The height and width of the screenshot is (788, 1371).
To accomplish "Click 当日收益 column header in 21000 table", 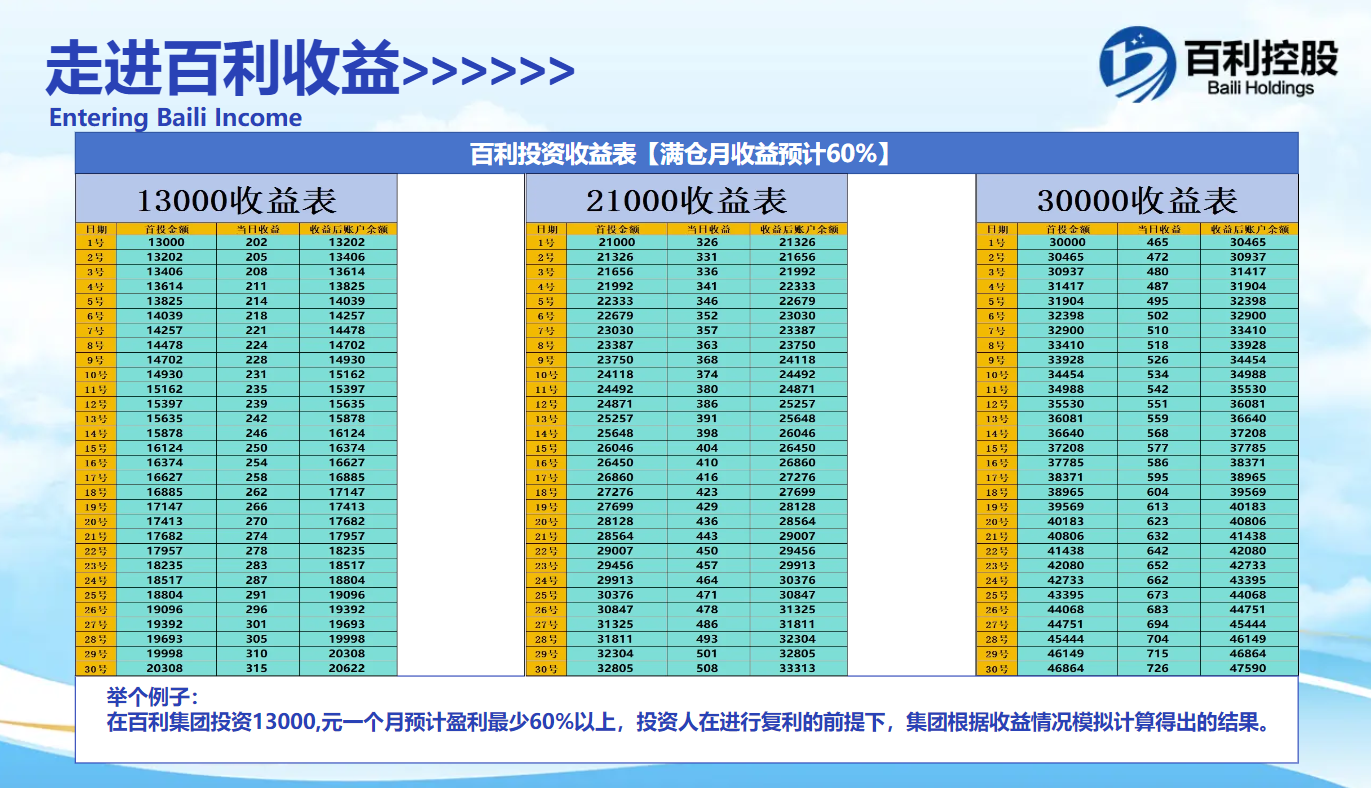I will click(708, 229).
